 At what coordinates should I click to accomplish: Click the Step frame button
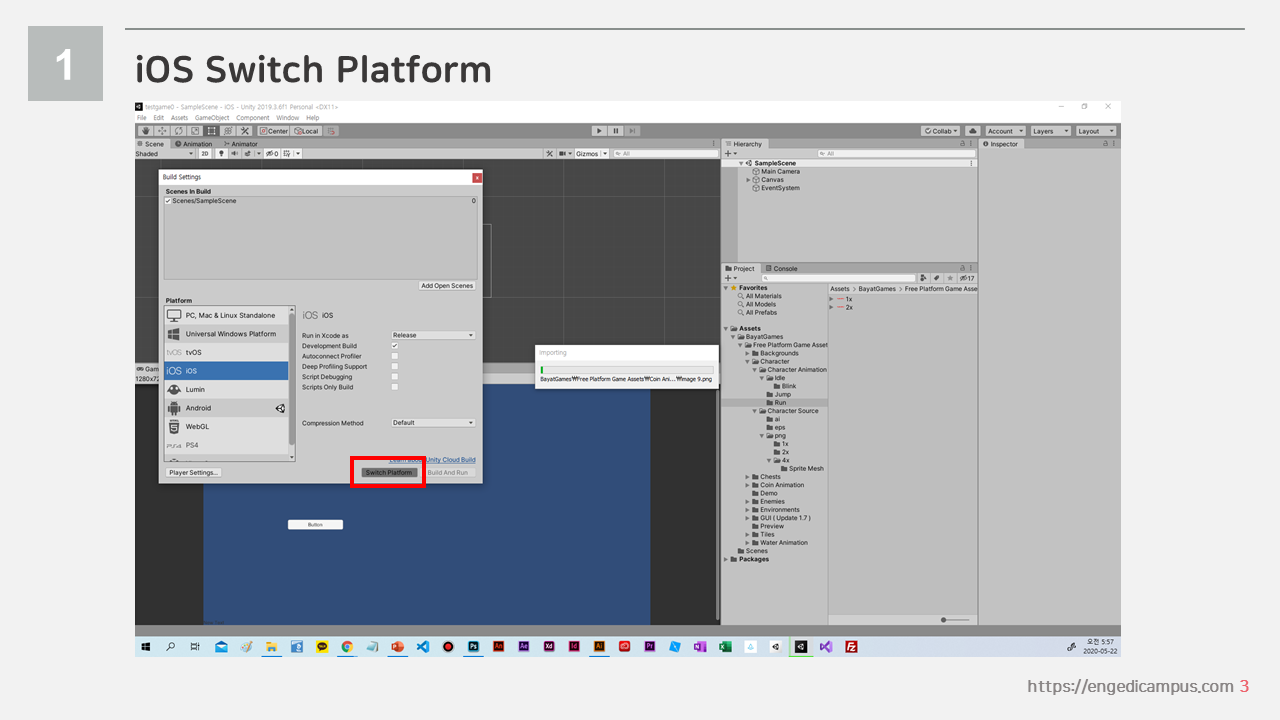click(x=633, y=131)
